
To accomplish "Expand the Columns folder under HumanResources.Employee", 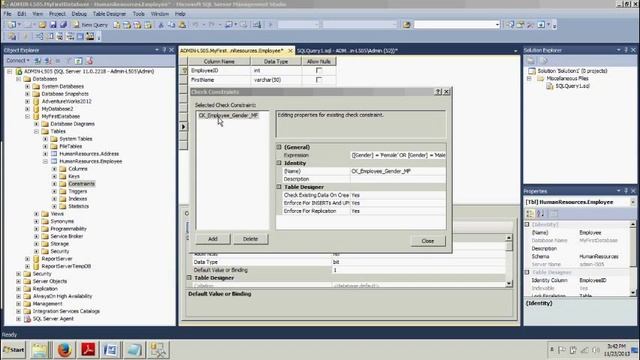I will coord(54,169).
